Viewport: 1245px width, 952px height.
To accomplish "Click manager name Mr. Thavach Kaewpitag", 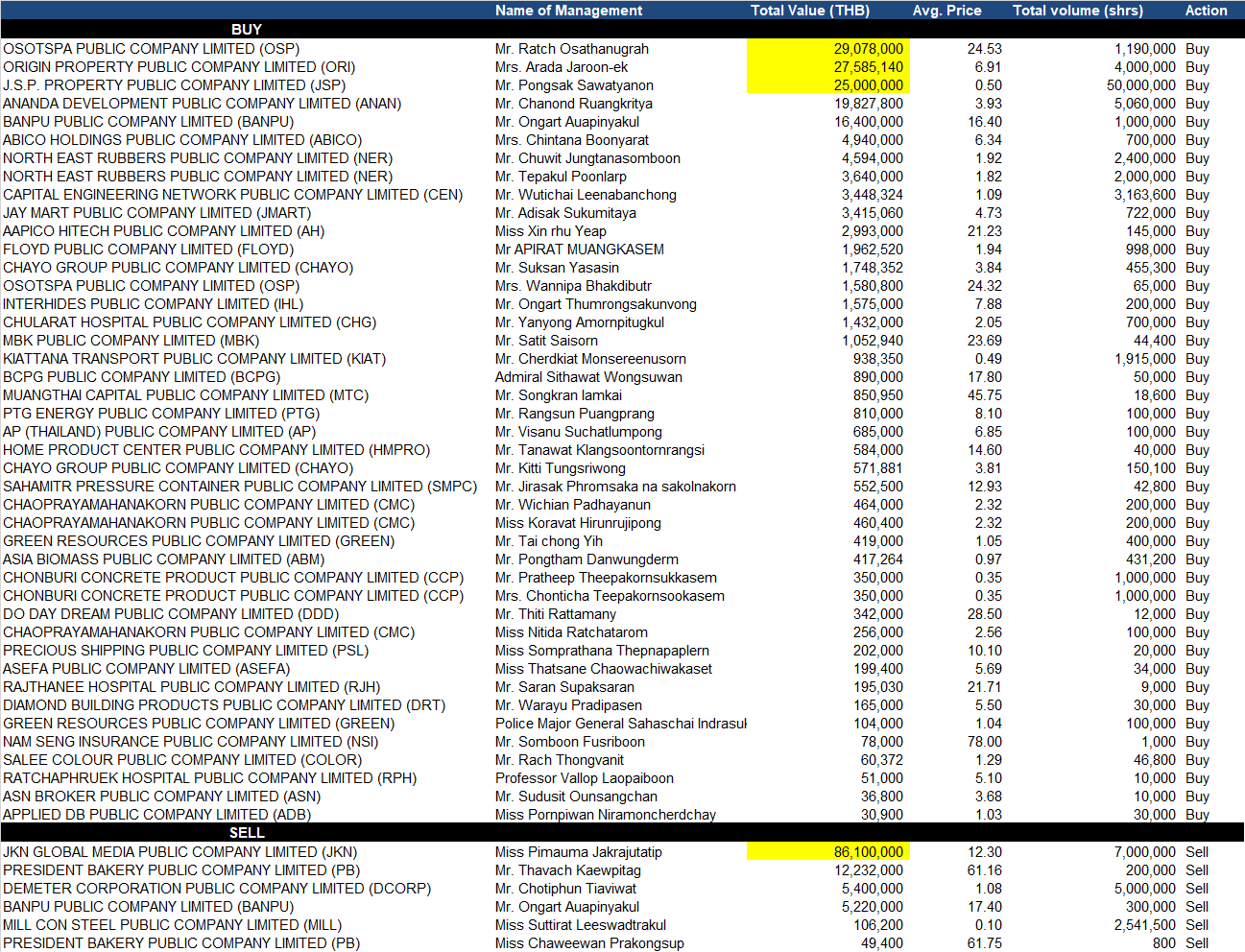I will click(568, 870).
